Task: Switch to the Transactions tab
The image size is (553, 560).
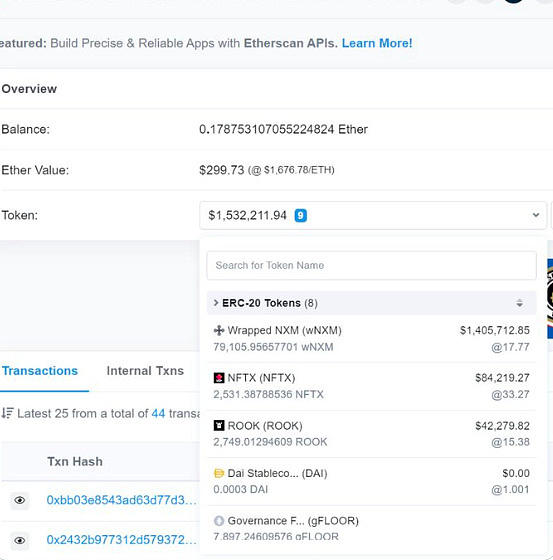Action: (x=40, y=371)
